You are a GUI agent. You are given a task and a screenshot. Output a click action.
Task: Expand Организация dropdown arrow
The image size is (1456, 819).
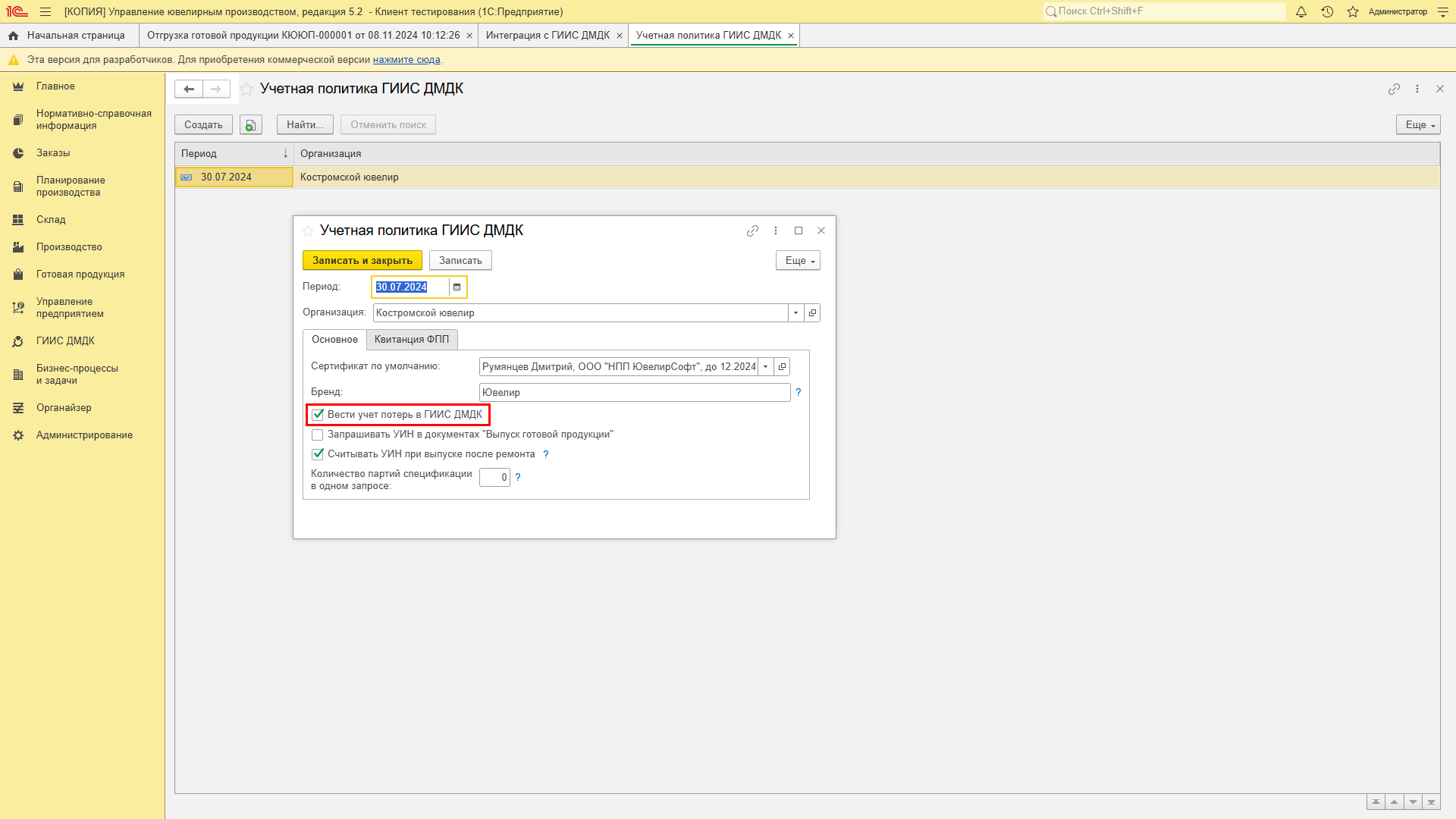[795, 312]
